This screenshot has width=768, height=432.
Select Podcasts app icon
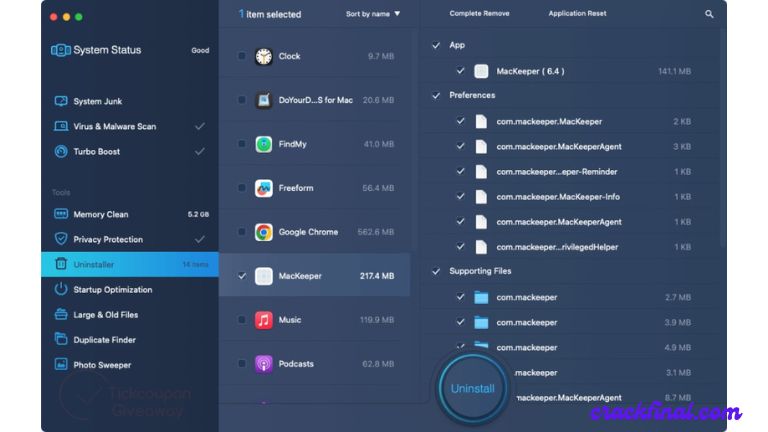click(x=264, y=364)
